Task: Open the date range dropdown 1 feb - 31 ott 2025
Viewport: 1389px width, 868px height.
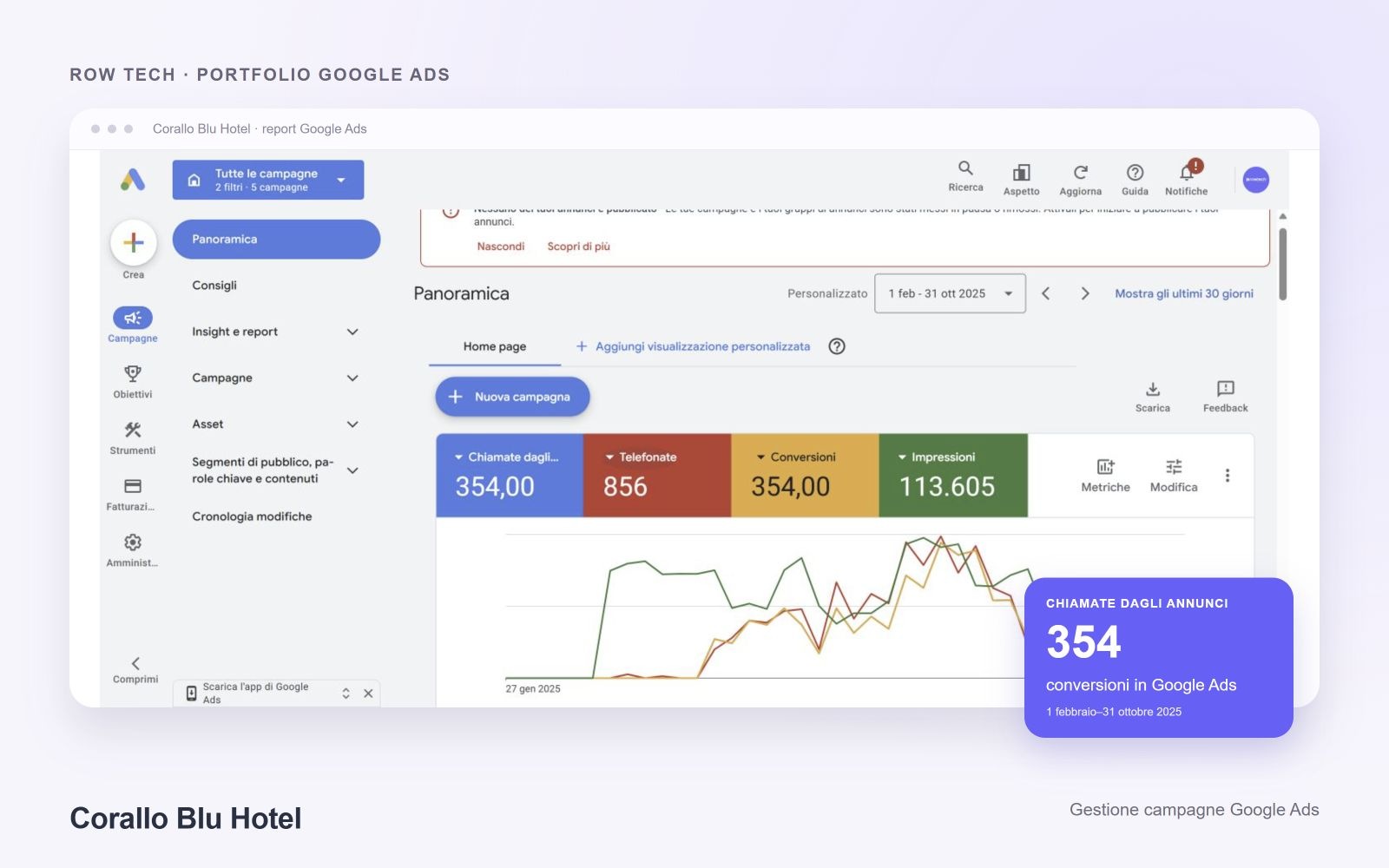Action: 950,293
